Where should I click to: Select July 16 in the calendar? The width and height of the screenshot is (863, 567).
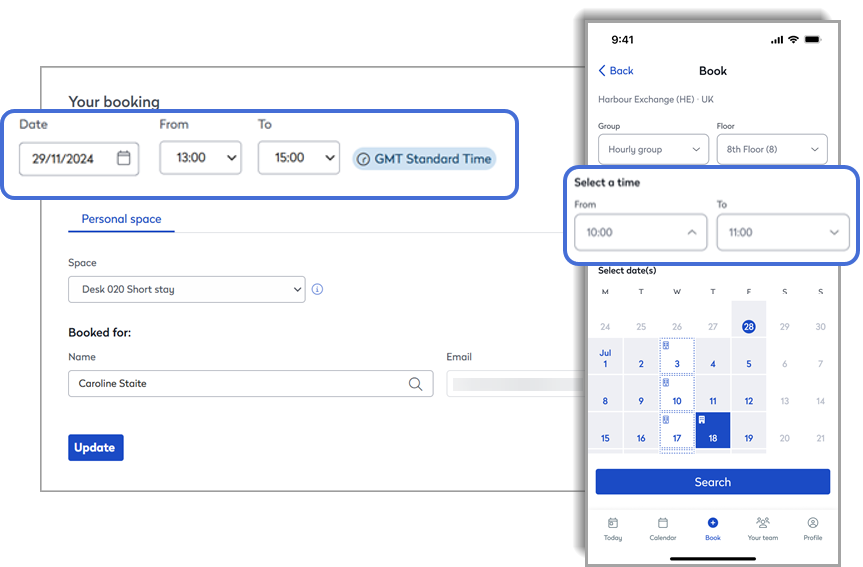tap(641, 431)
